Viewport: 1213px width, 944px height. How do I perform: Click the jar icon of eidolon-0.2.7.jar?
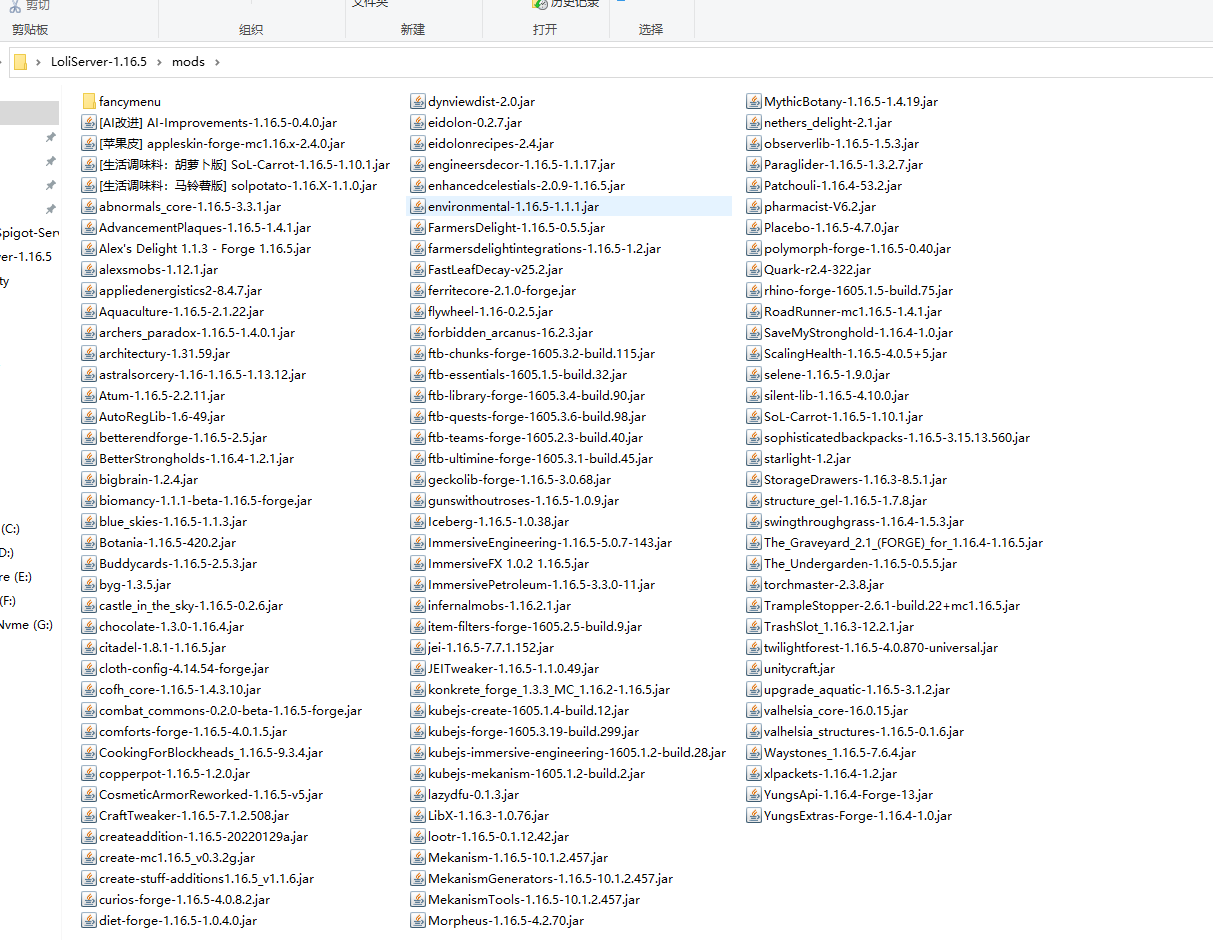(419, 122)
